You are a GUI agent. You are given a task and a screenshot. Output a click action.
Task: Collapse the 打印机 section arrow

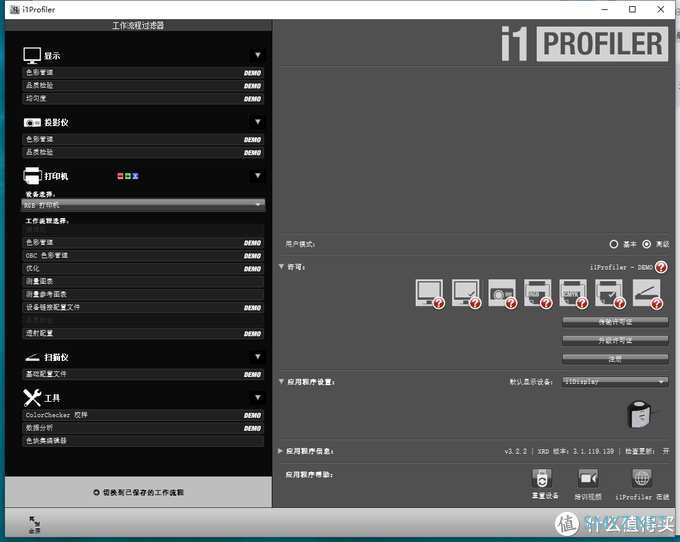point(258,176)
